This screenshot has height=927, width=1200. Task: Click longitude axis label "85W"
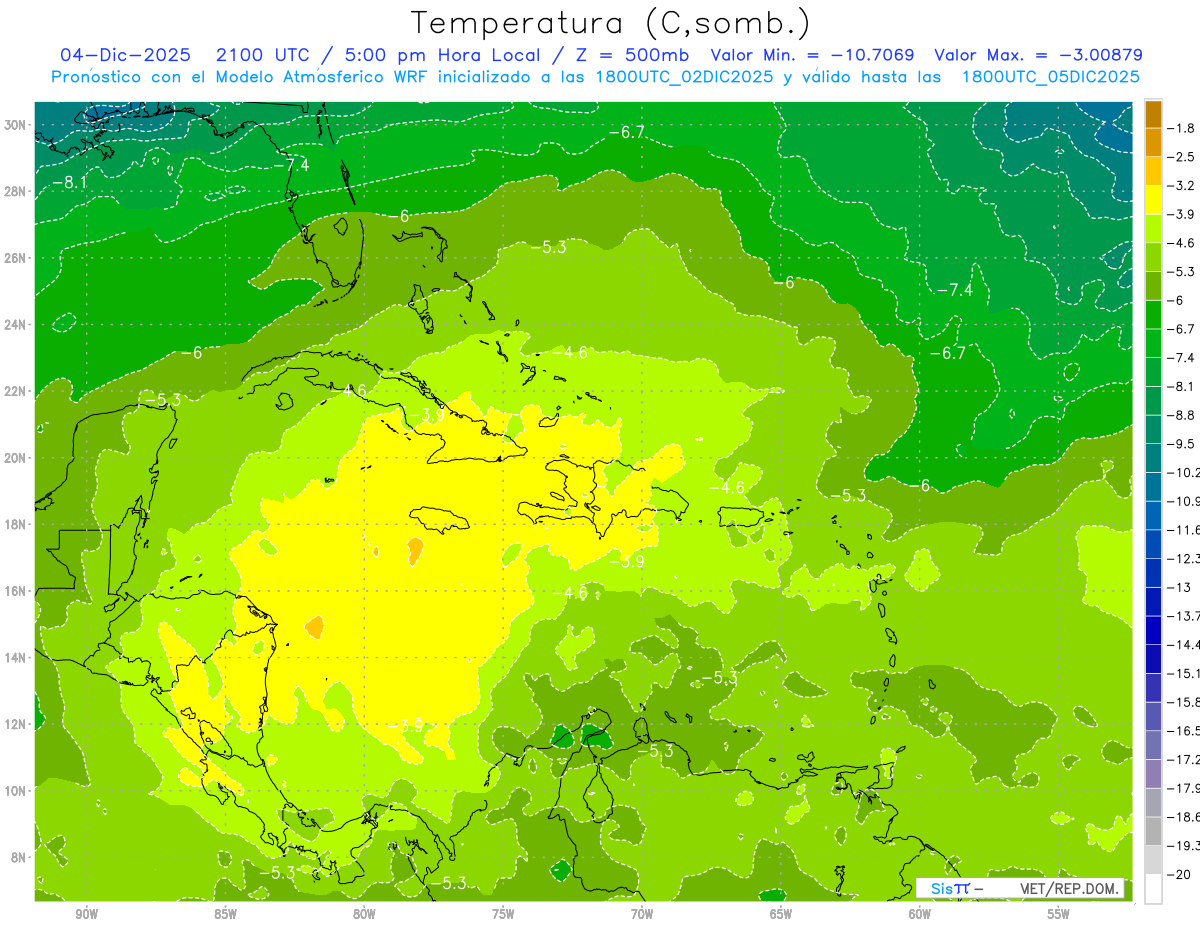click(225, 914)
